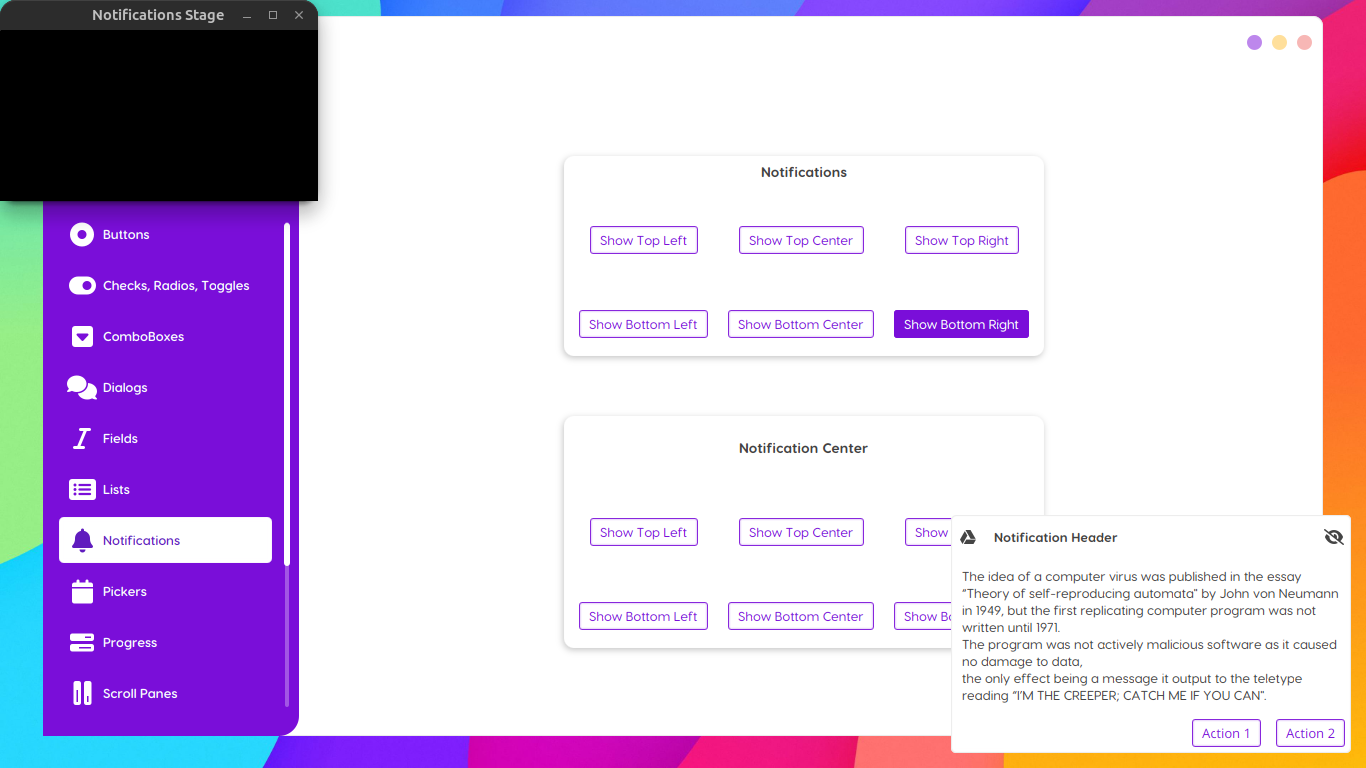The image size is (1366, 768).
Task: Select the Fields italic-I icon
Action: click(x=82, y=438)
